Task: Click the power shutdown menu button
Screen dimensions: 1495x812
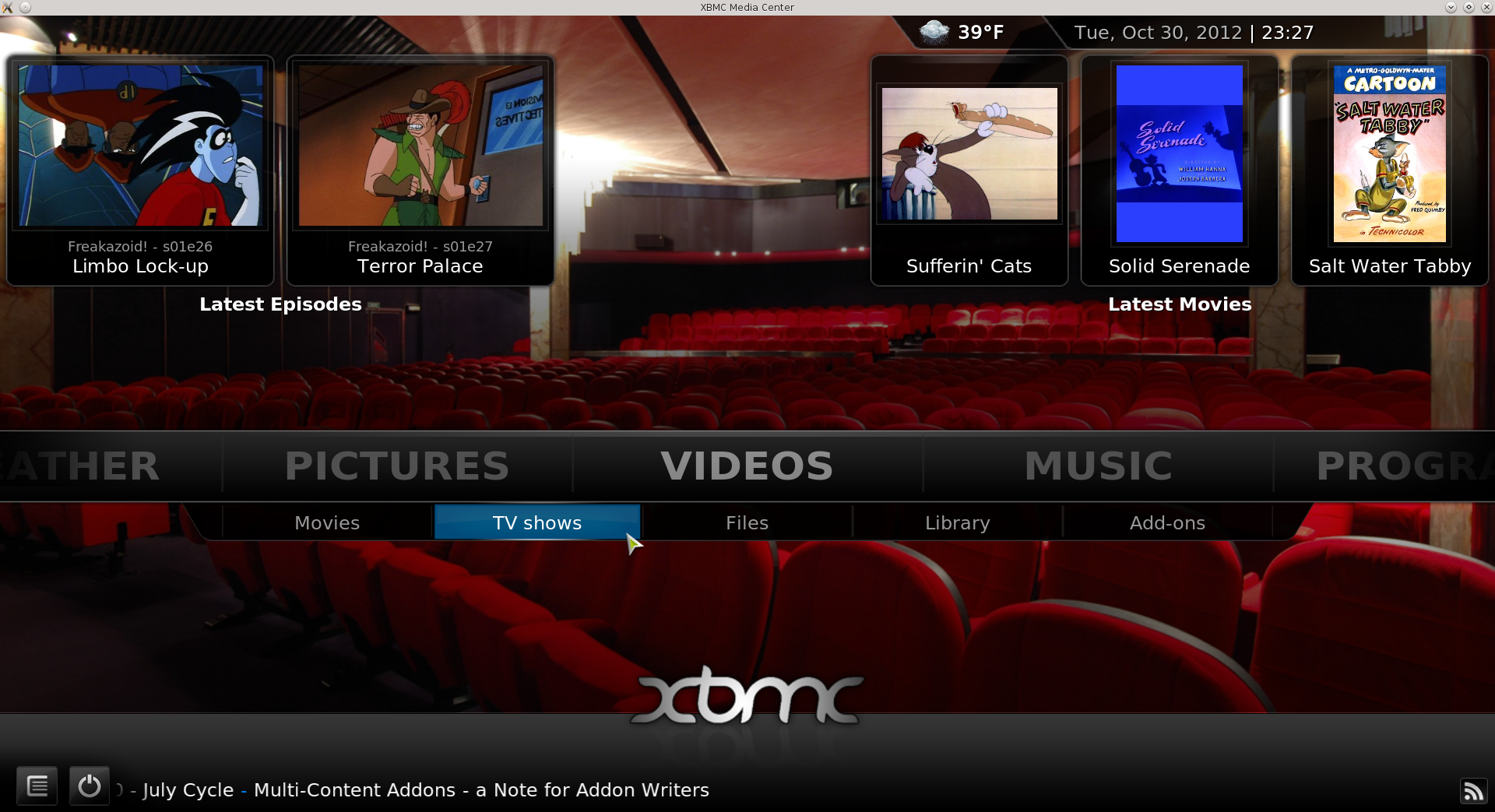Action: (89, 786)
